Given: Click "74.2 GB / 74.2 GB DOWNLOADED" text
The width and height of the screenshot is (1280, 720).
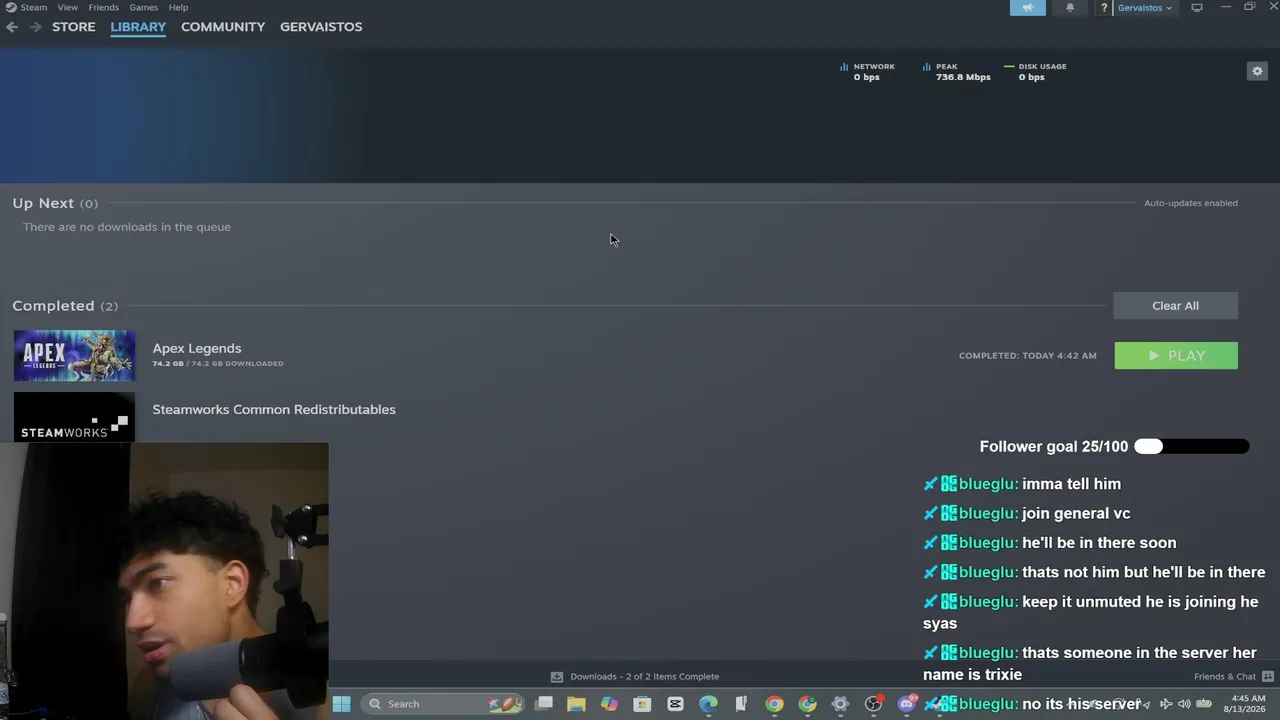Looking at the screenshot, I should (x=218, y=364).
